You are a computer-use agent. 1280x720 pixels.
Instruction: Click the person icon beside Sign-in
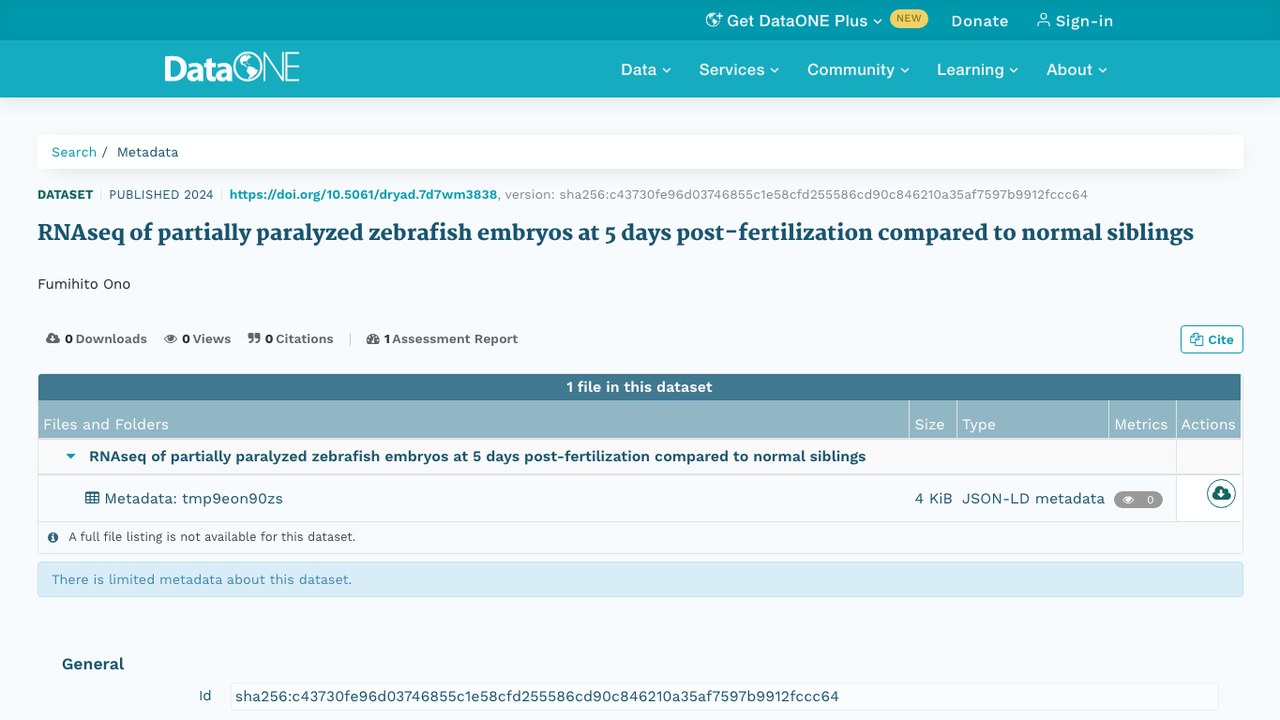(x=1043, y=20)
